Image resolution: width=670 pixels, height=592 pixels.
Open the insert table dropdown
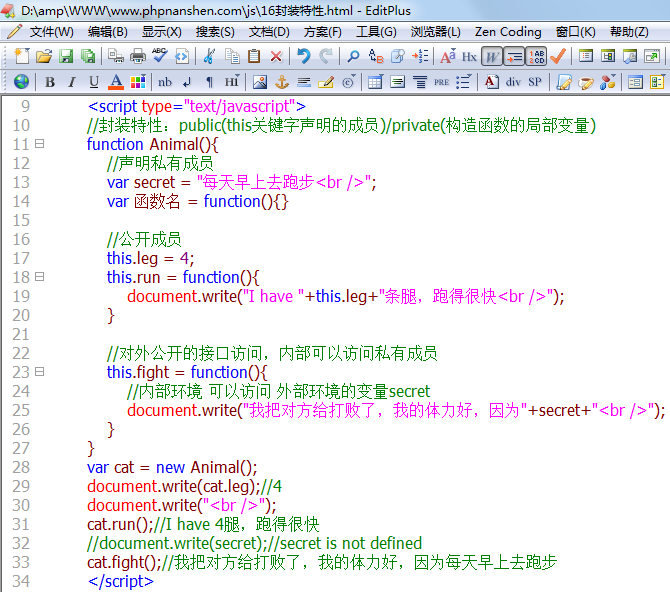pos(375,81)
